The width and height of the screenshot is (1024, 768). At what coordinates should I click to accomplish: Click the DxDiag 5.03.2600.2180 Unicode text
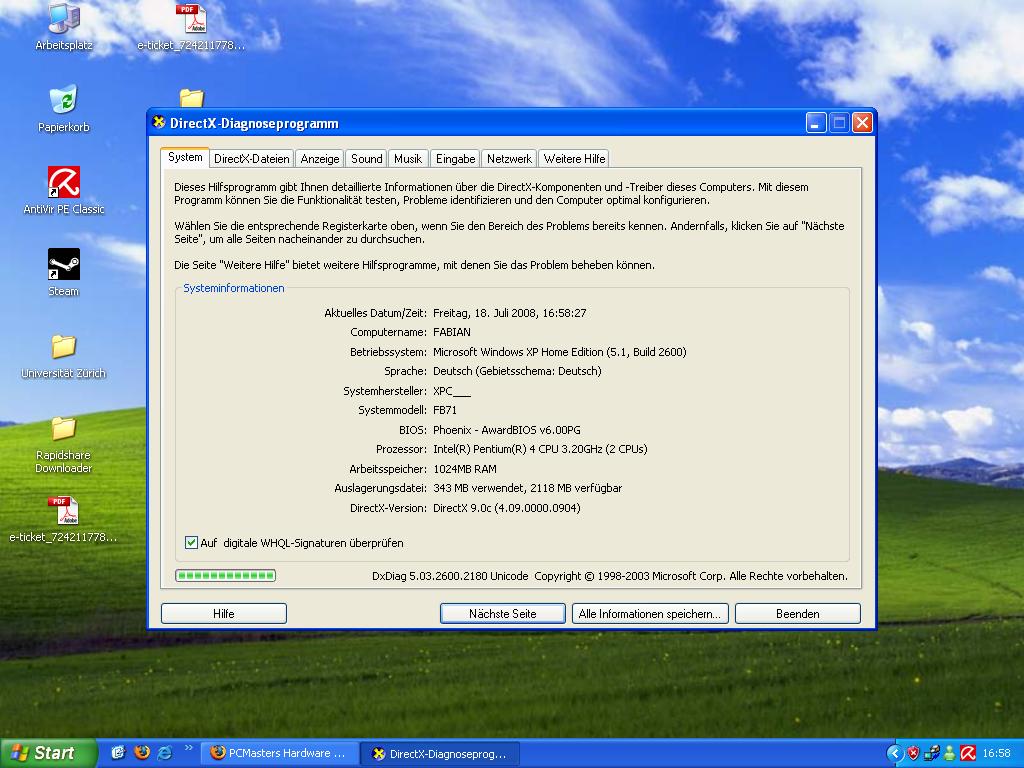click(x=450, y=576)
